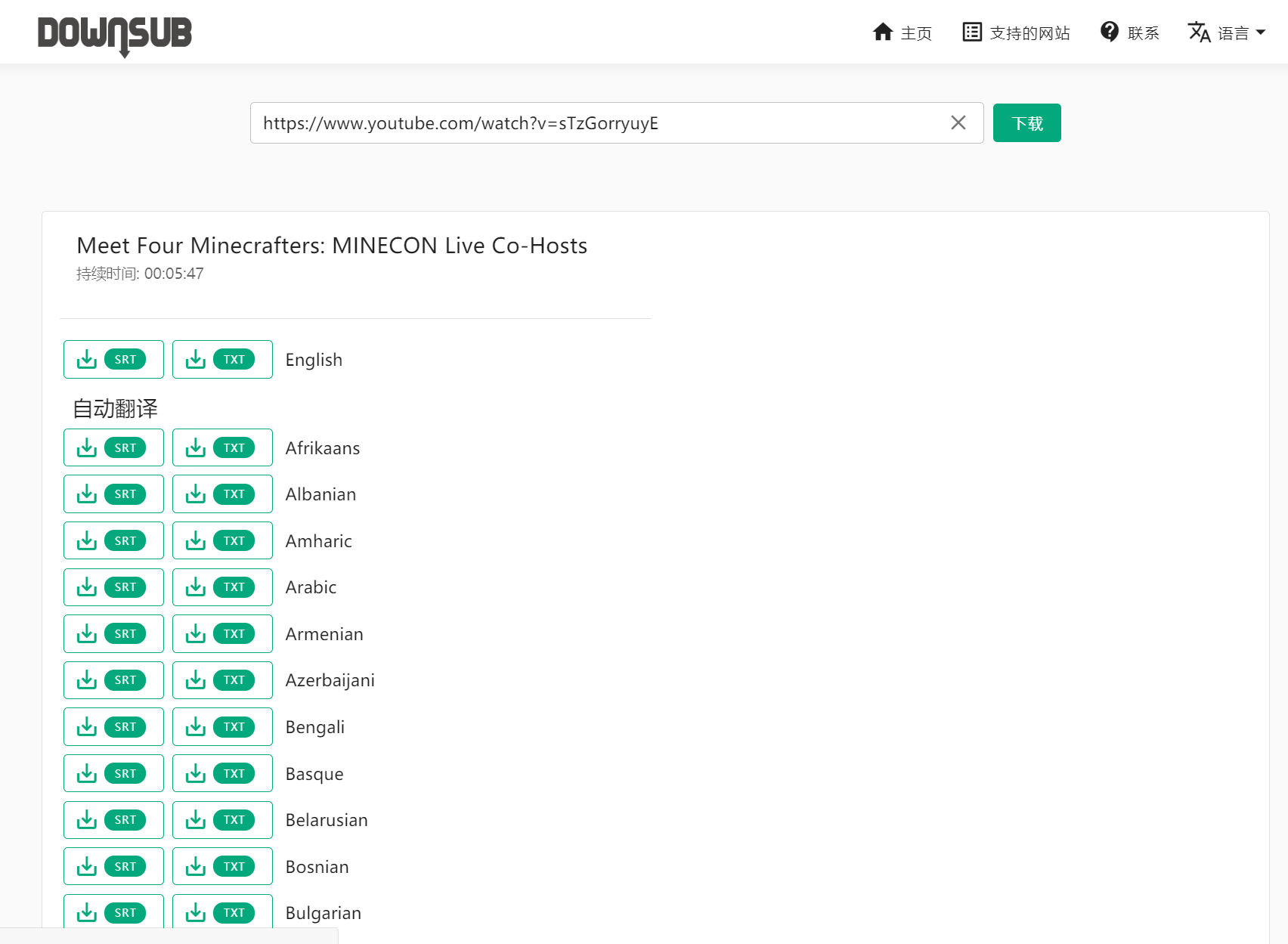The height and width of the screenshot is (944, 1288).
Task: Download English subtitles as SRT
Action: (x=113, y=360)
